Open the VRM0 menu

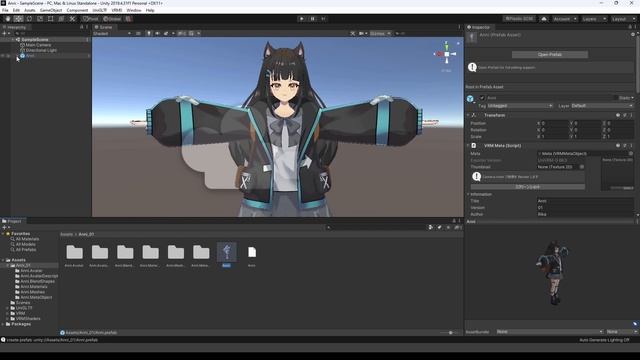coord(117,10)
